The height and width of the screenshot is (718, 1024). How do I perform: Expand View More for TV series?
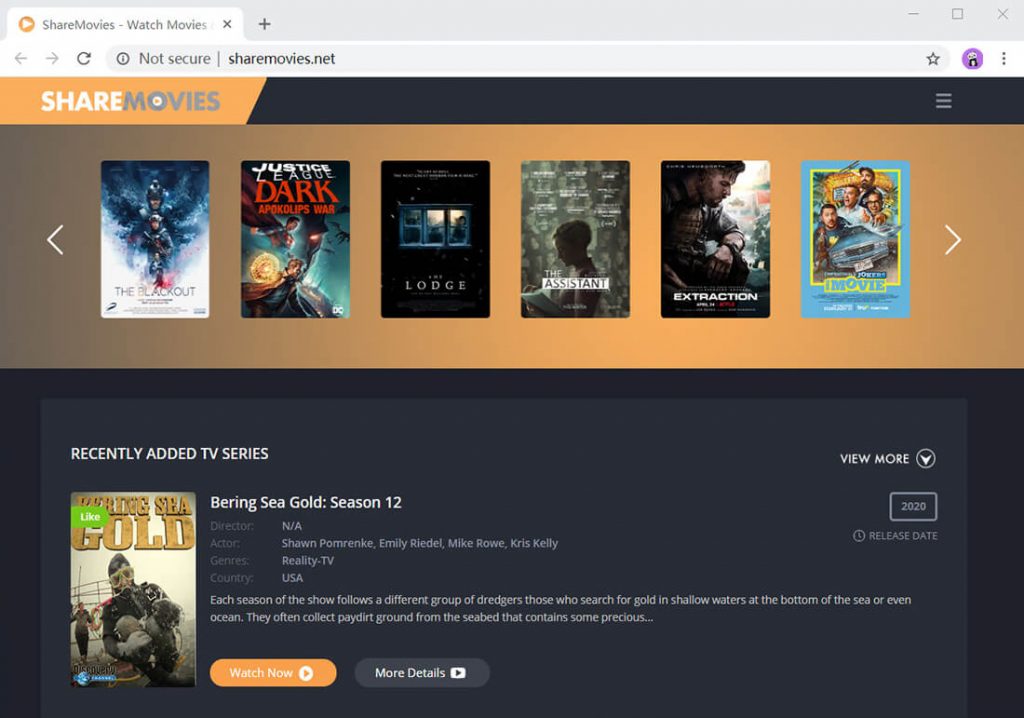click(x=888, y=459)
